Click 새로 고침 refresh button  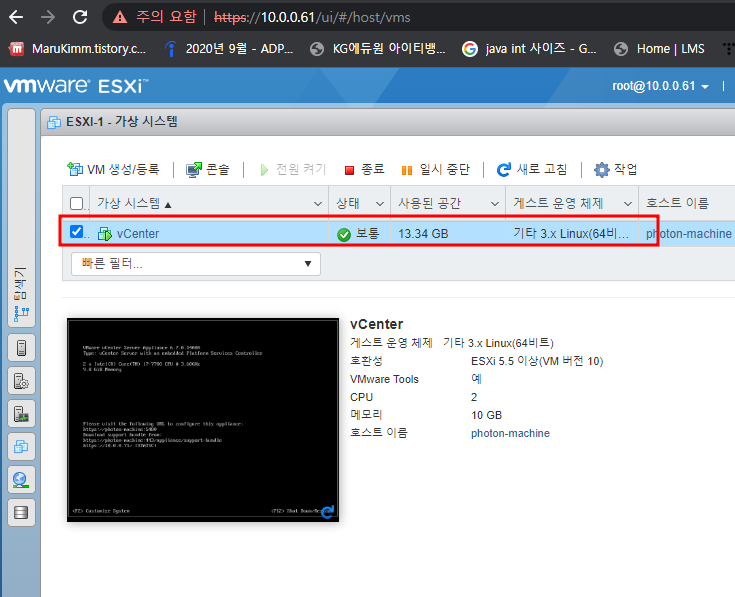[532, 169]
